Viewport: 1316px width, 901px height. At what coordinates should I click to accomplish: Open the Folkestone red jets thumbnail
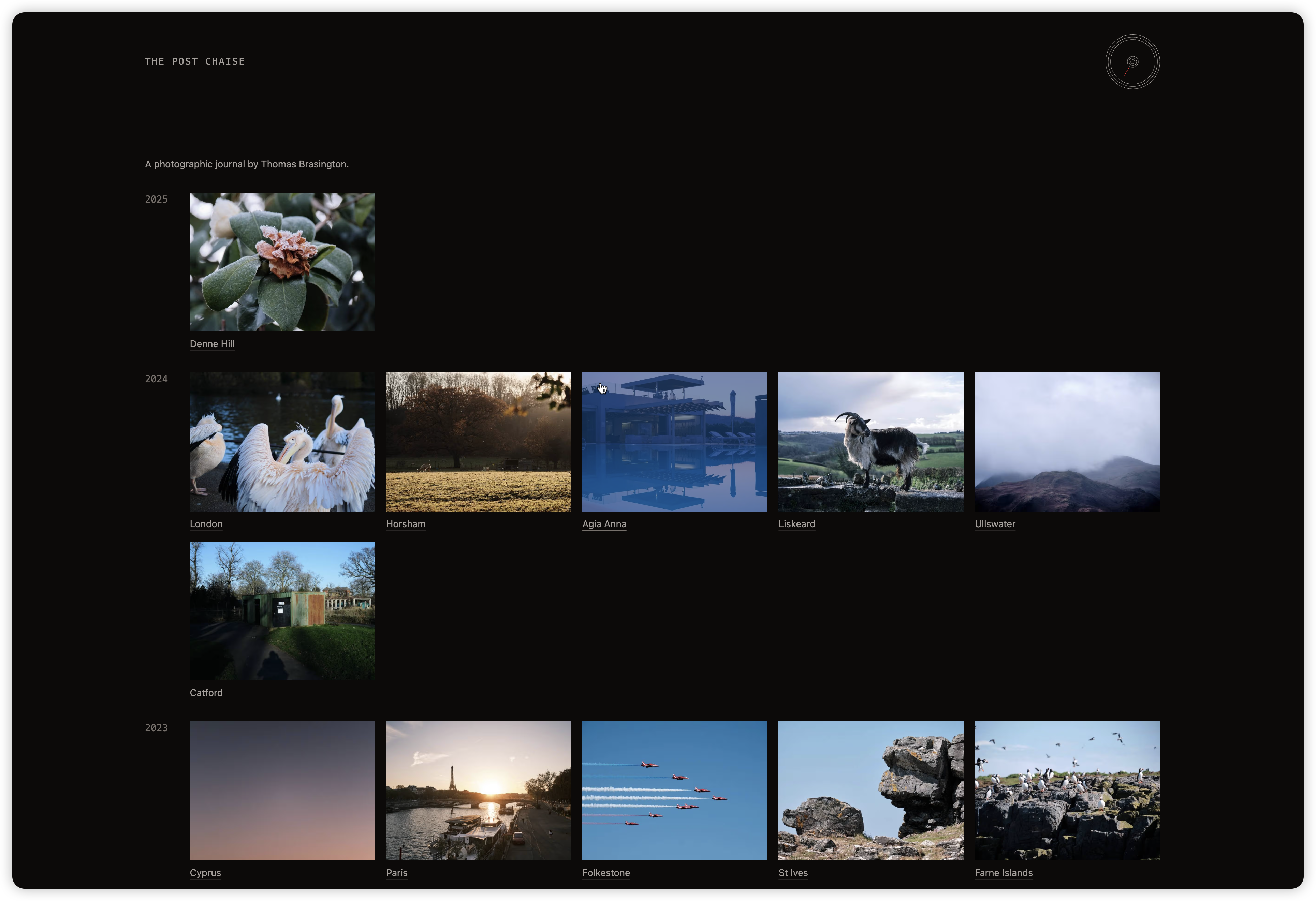pyautogui.click(x=674, y=790)
